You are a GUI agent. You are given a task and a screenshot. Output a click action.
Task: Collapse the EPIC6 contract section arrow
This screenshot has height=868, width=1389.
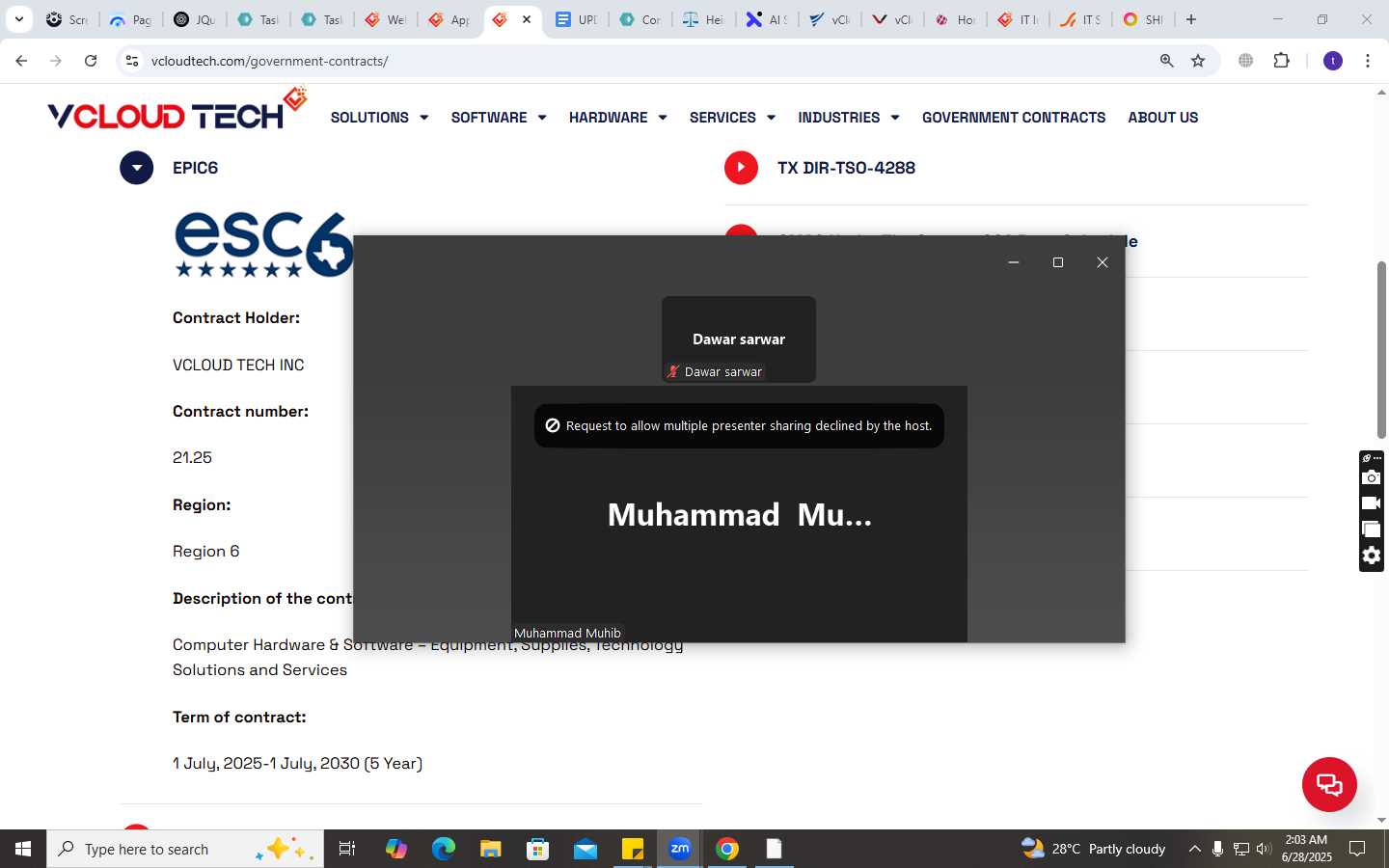tap(137, 168)
